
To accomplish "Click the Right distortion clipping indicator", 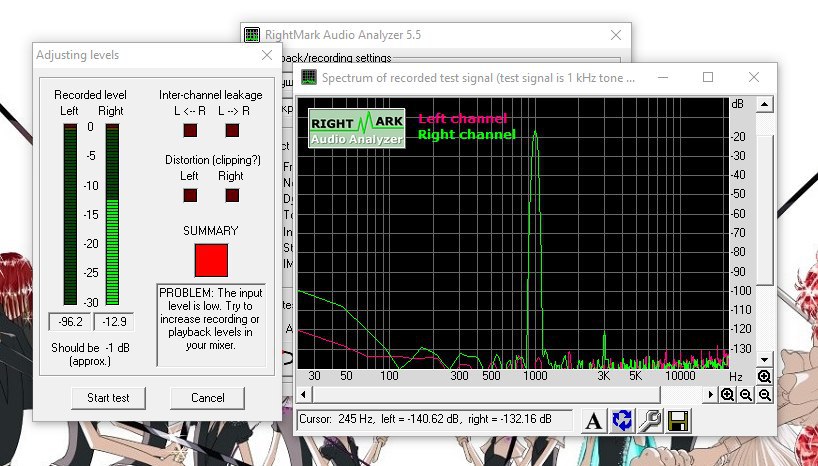I will point(232,195).
